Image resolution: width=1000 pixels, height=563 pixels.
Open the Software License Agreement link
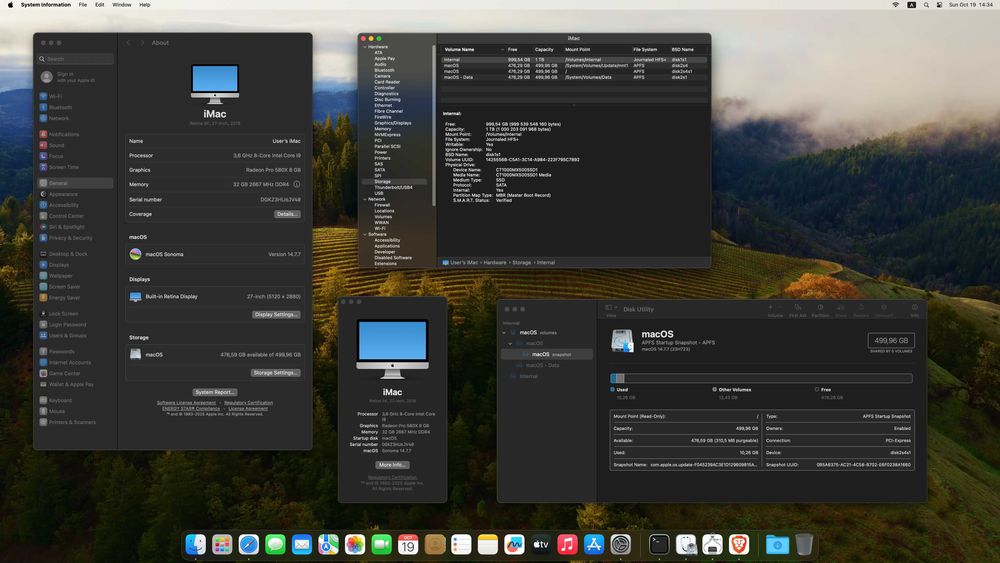point(187,403)
